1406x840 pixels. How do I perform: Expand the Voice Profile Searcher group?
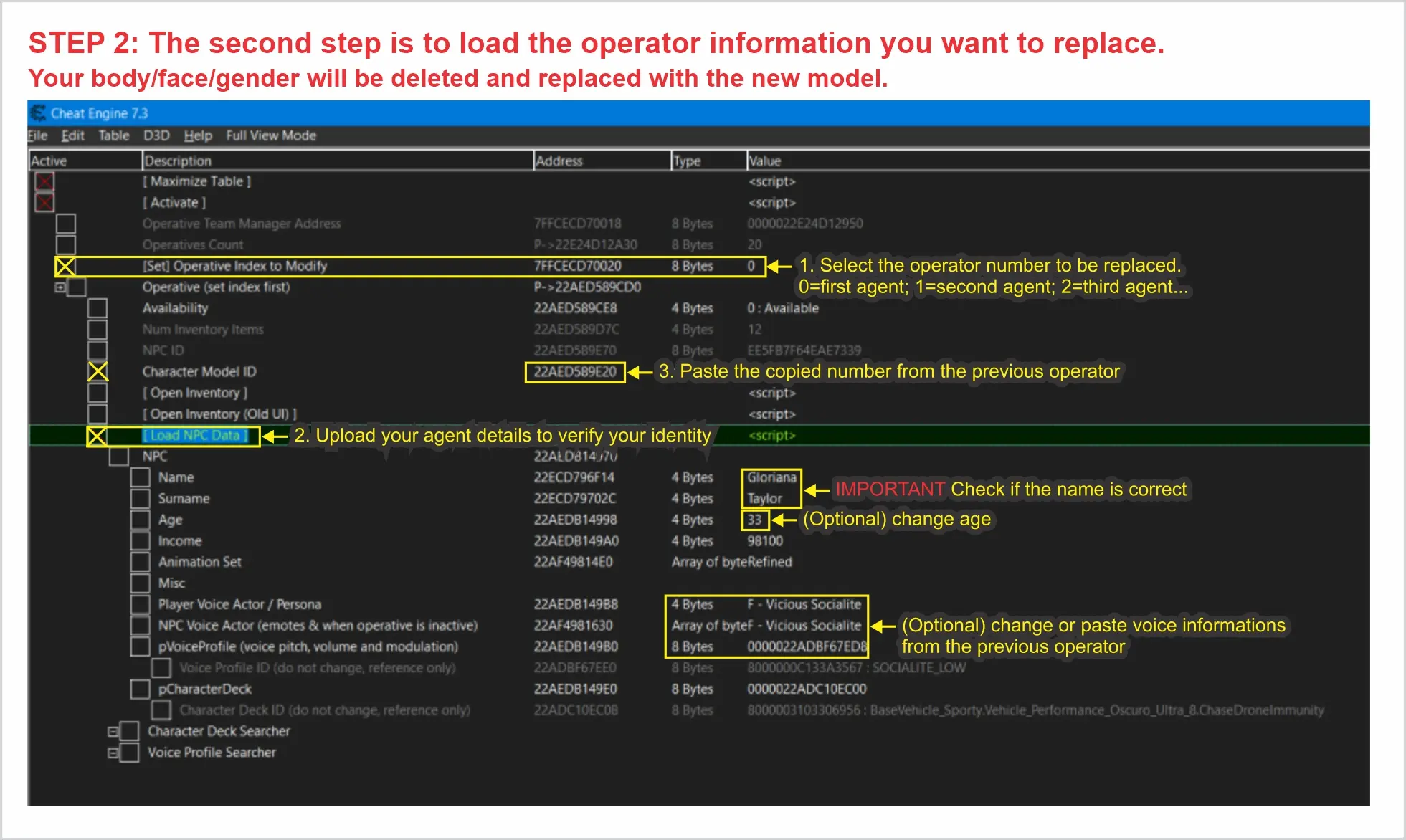(113, 753)
